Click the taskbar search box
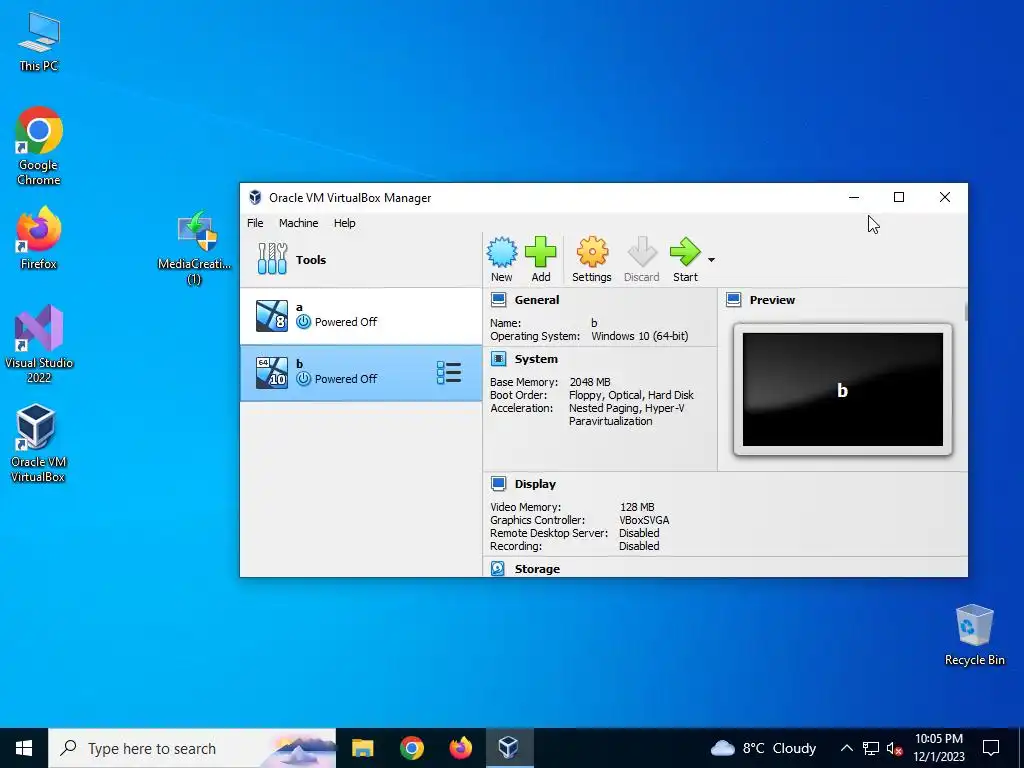 coord(192,748)
